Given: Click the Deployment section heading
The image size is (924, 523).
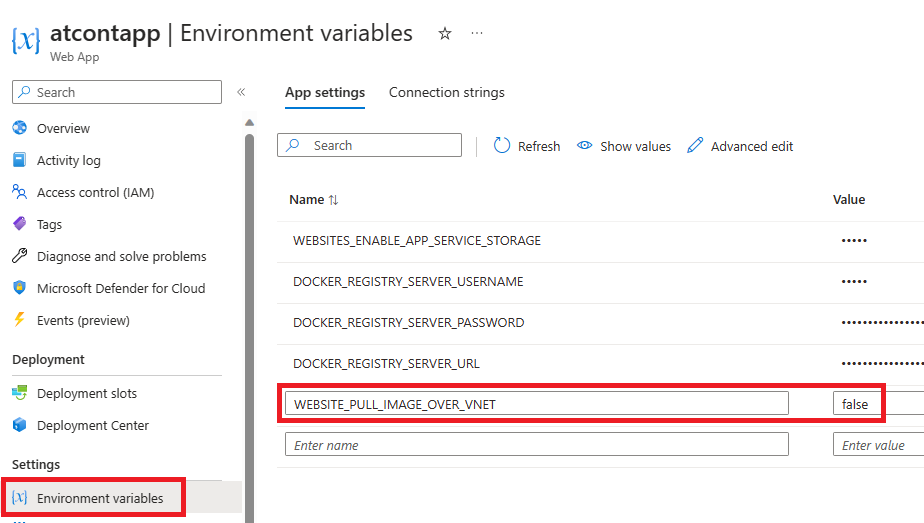Looking at the screenshot, I should (48, 359).
